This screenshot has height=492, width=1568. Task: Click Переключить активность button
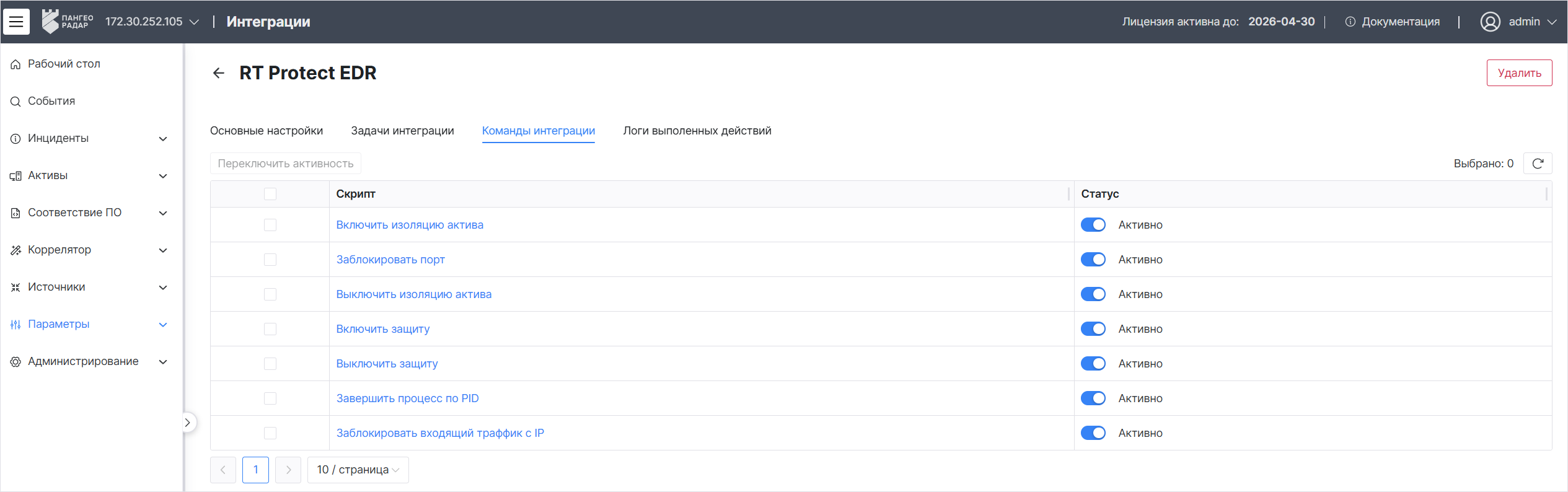[286, 164]
